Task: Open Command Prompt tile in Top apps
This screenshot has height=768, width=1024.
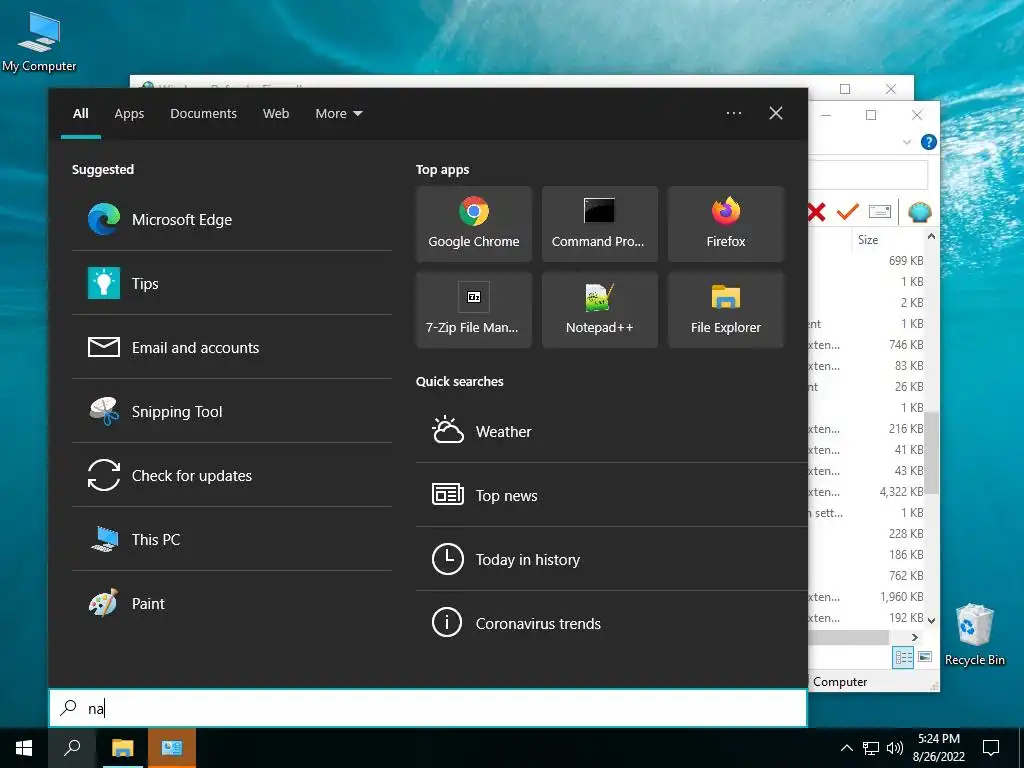Action: (600, 224)
